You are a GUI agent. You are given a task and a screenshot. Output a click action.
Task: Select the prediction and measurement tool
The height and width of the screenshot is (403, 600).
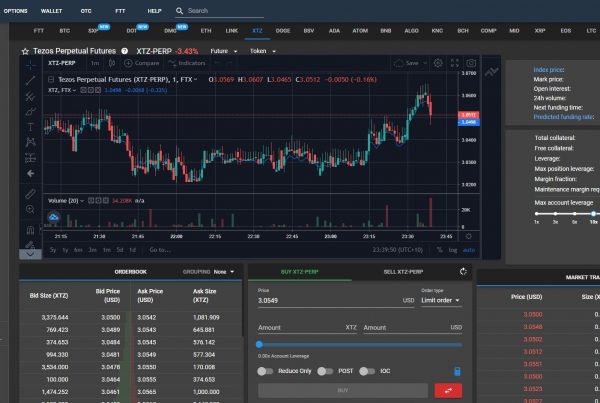pos(31,158)
